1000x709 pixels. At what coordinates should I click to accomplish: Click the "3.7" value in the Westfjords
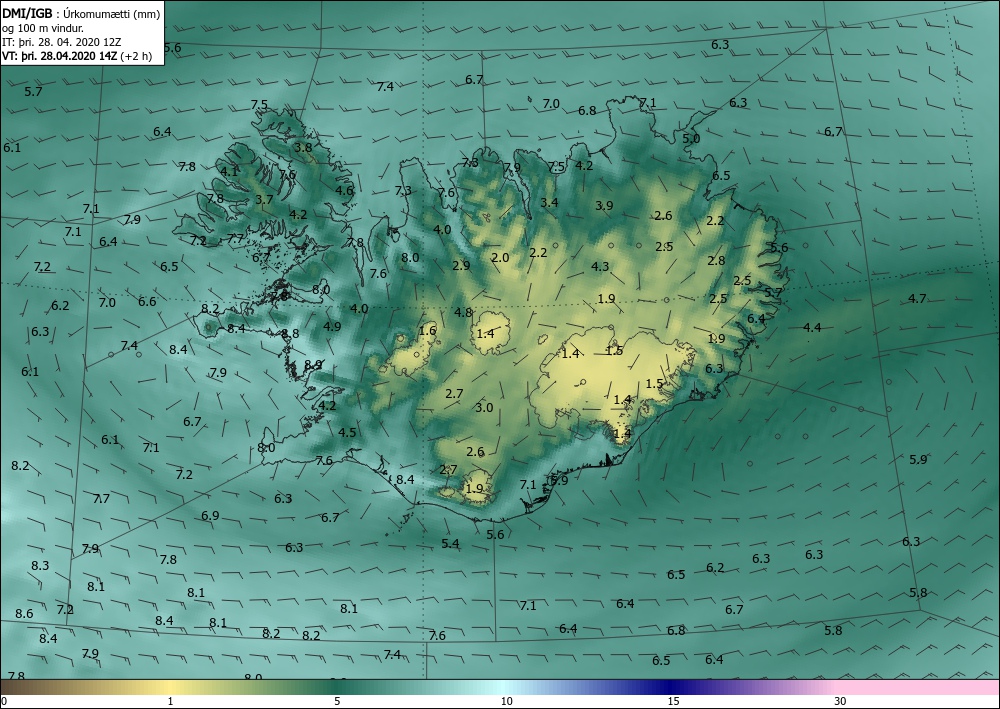[264, 200]
